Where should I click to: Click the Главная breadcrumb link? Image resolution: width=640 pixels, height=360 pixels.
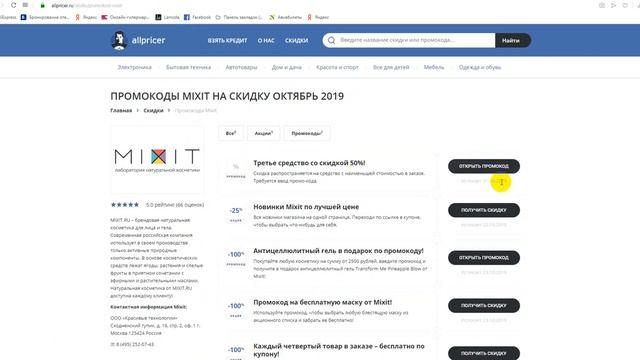[121, 111]
